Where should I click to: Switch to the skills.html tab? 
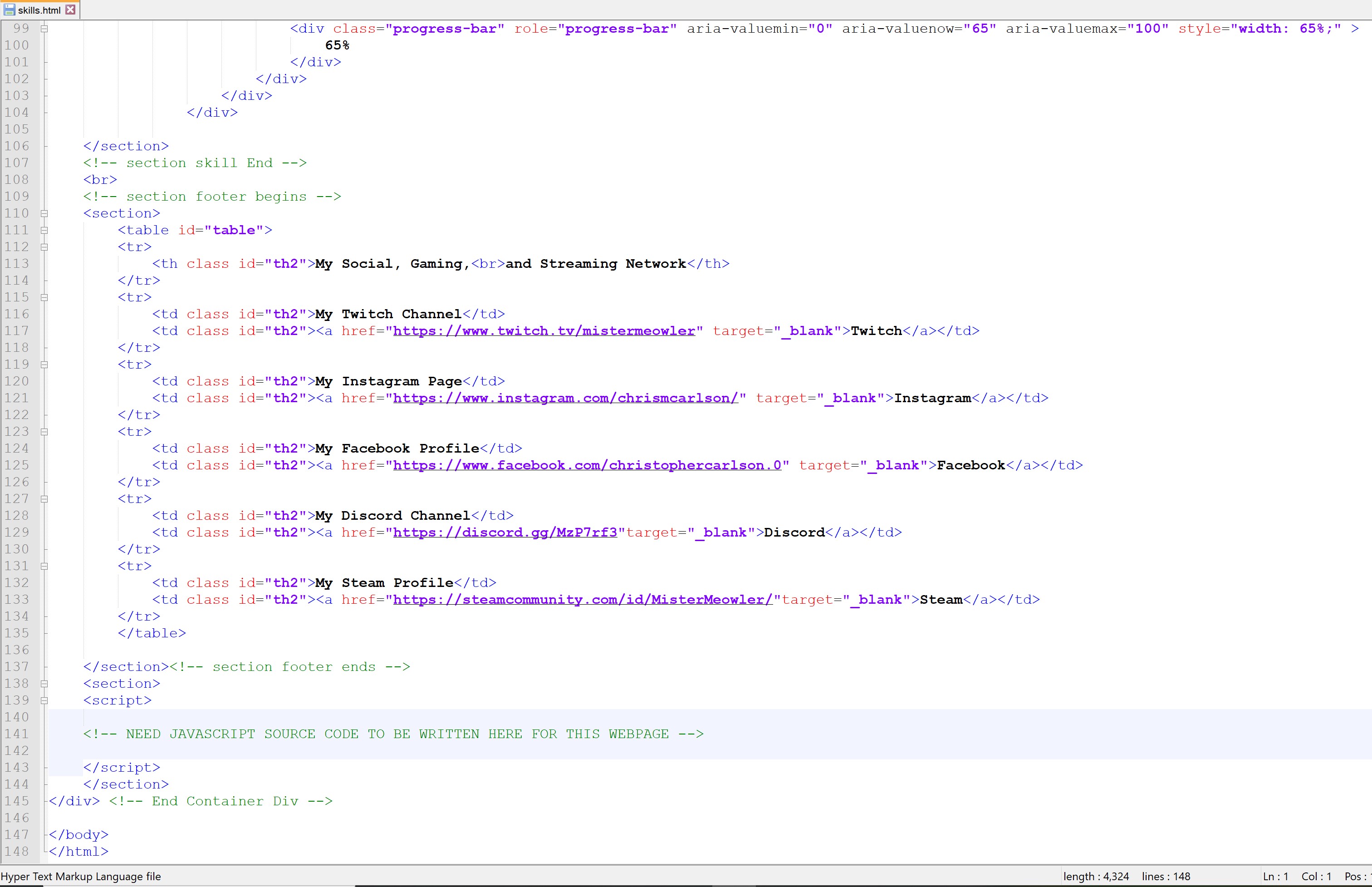click(39, 10)
